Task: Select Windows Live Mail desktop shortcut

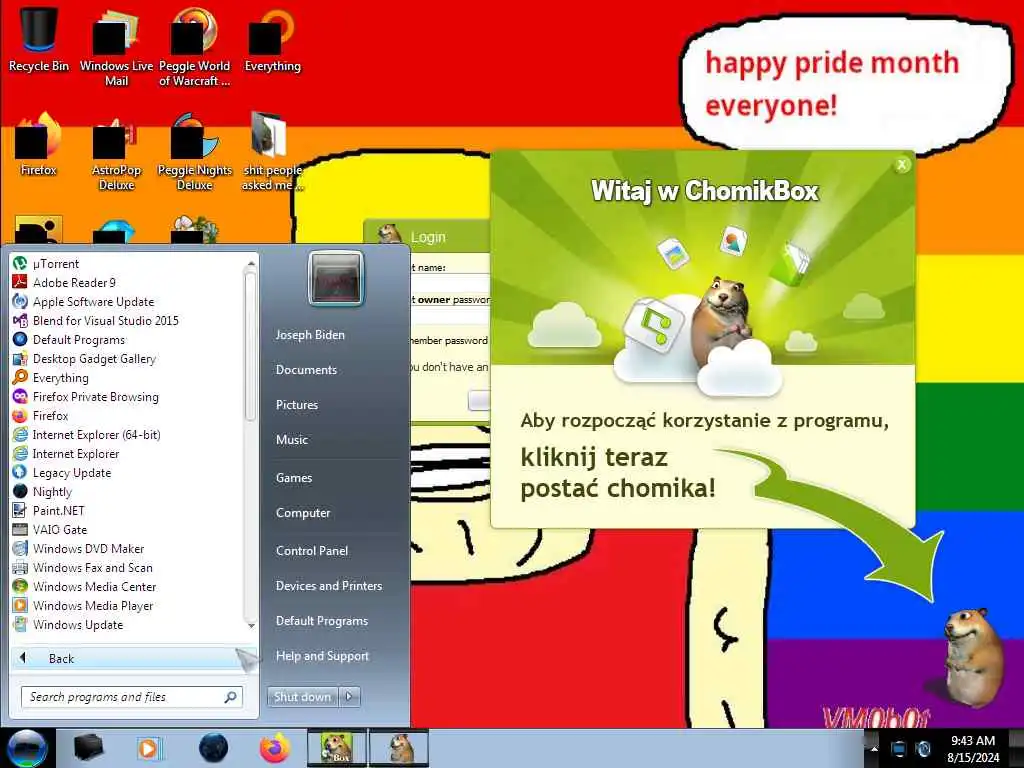Action: pyautogui.click(x=116, y=46)
